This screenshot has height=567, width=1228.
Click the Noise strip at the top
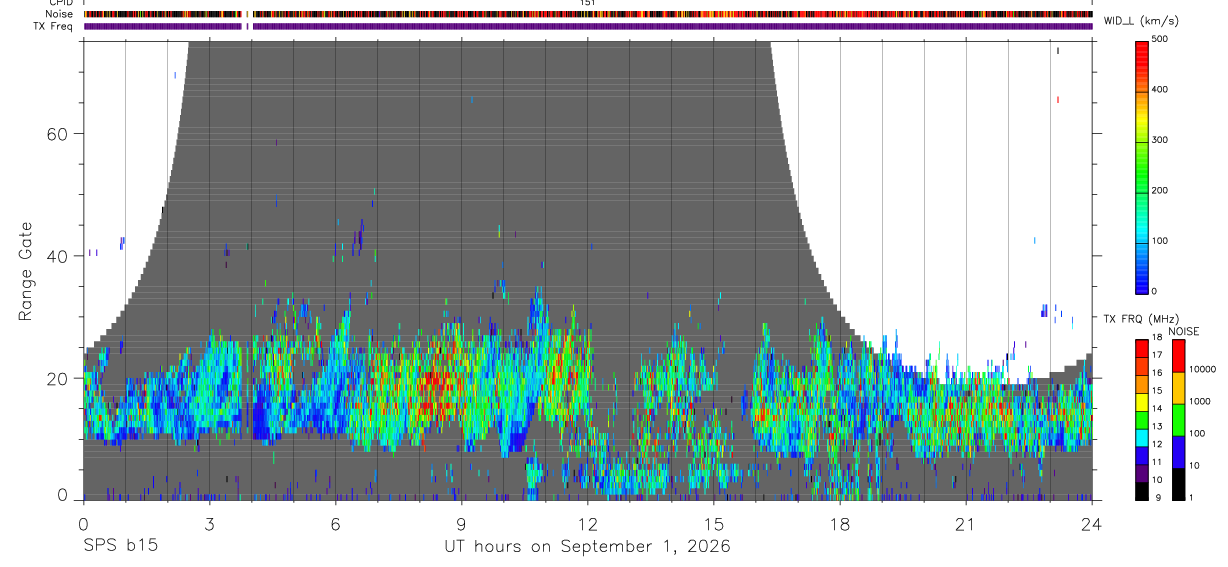587,14
